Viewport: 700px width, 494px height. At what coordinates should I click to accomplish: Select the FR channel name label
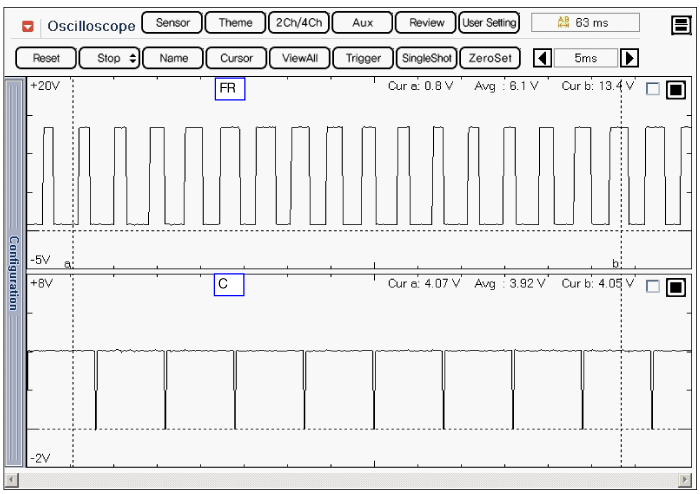230,89
